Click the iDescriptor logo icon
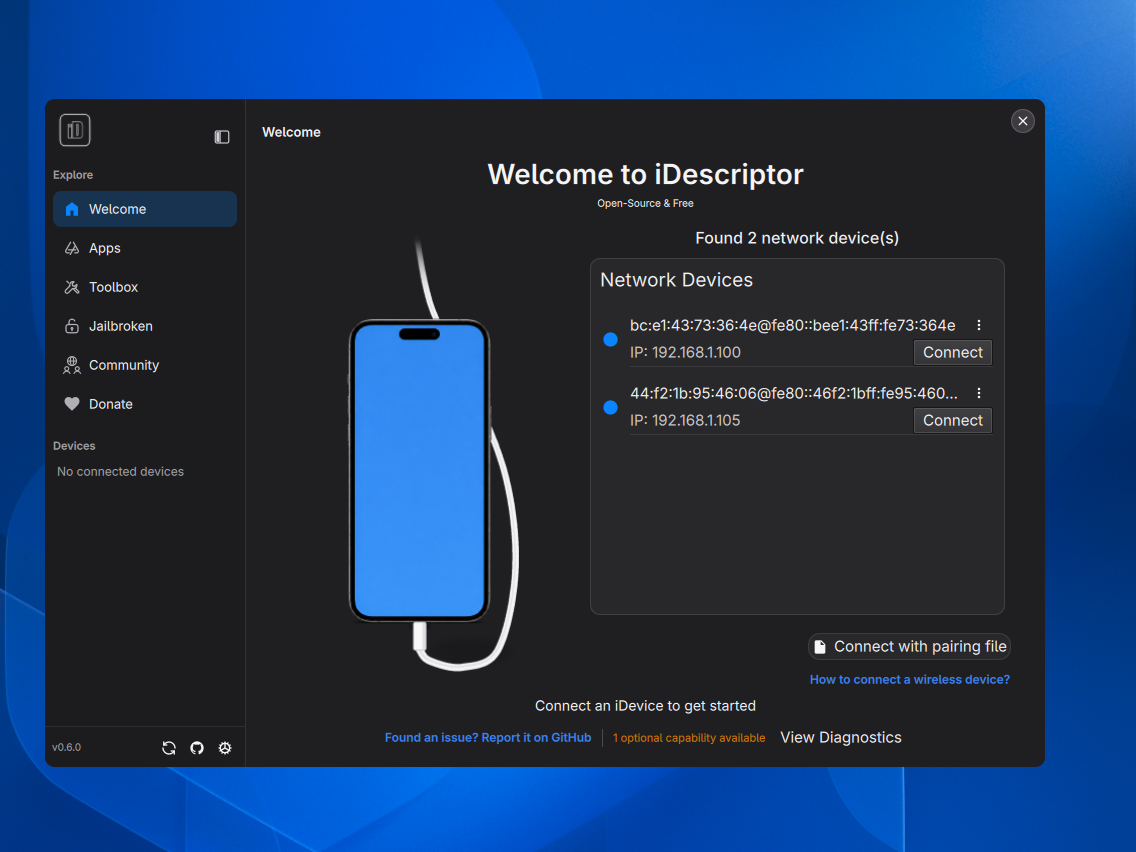 [75, 130]
